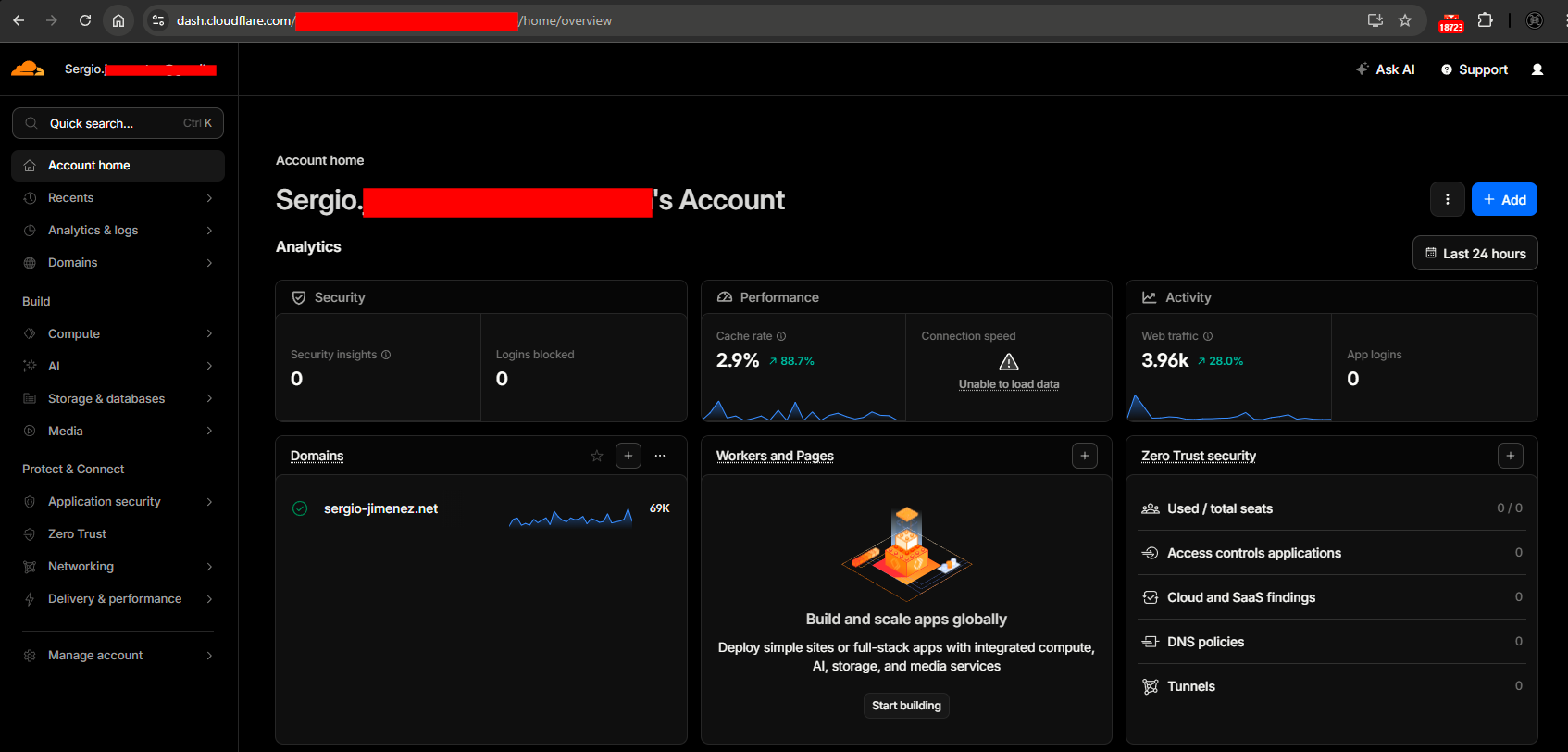Open Last 24 hours time range dropdown
Image resolution: width=1568 pixels, height=752 pixels.
pos(1475,253)
